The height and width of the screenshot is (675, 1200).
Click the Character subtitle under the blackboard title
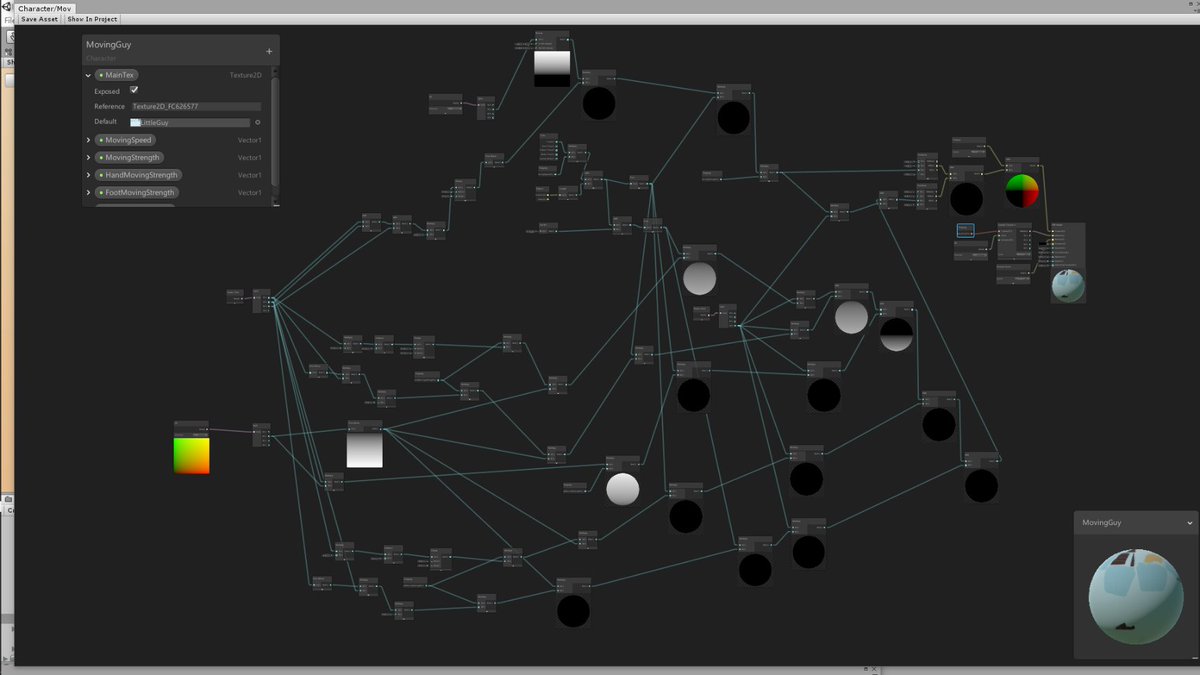tap(101, 58)
